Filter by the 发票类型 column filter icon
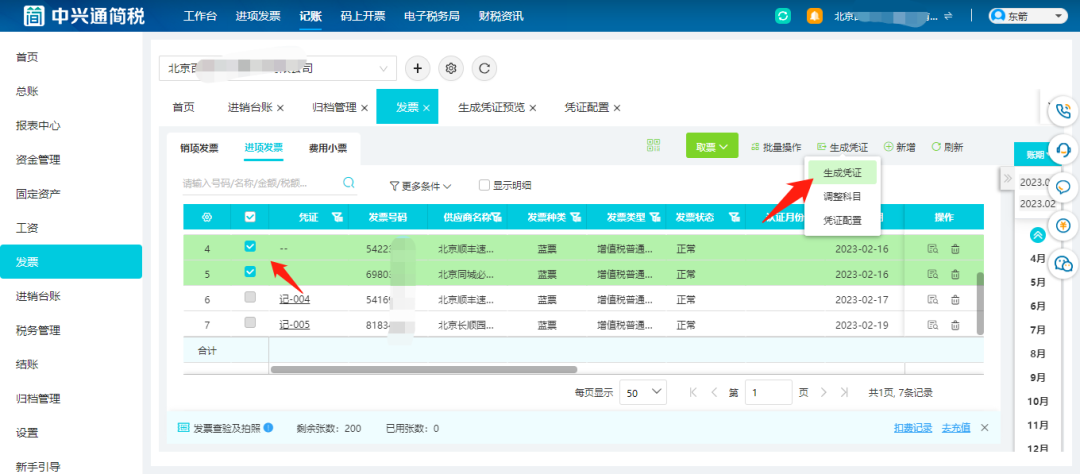 click(x=654, y=217)
